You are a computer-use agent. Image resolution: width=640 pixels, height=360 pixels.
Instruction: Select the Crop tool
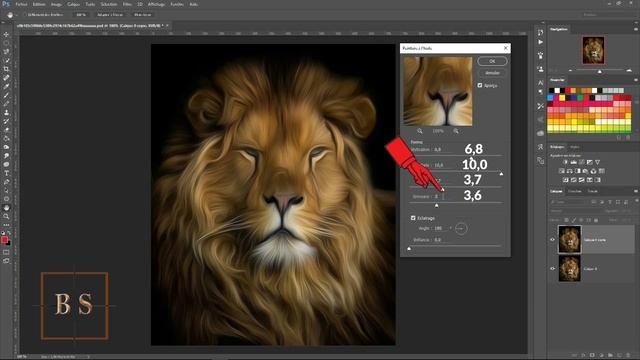[6, 69]
